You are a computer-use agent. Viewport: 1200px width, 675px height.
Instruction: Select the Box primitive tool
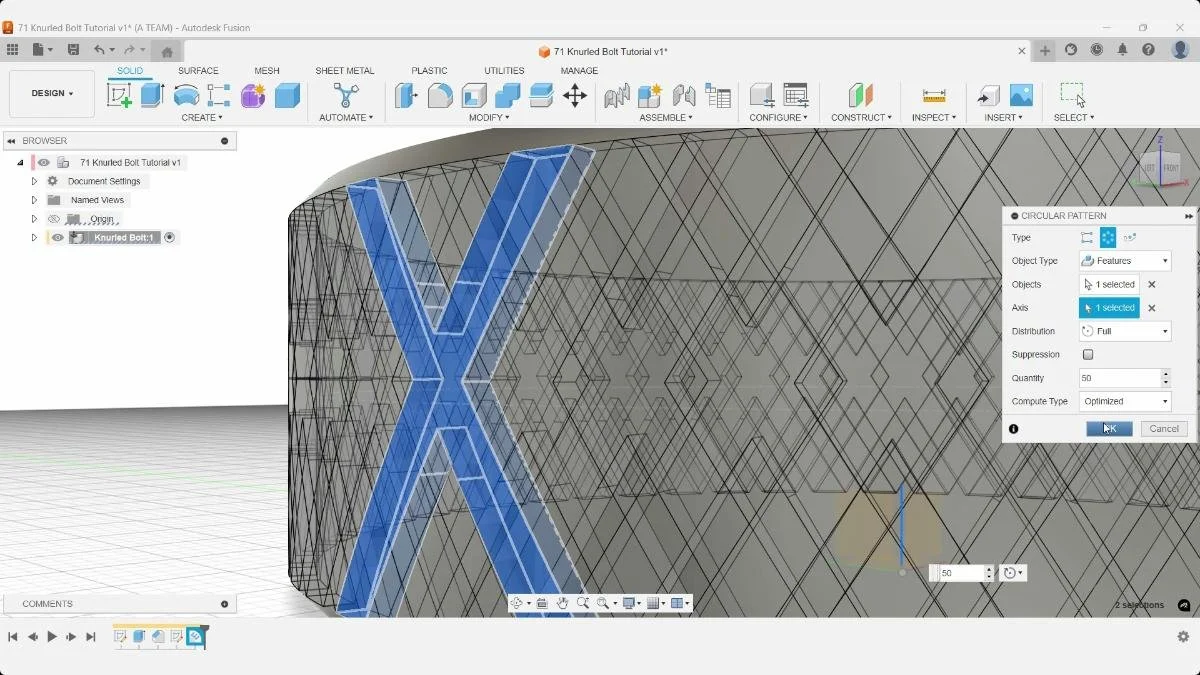287,95
